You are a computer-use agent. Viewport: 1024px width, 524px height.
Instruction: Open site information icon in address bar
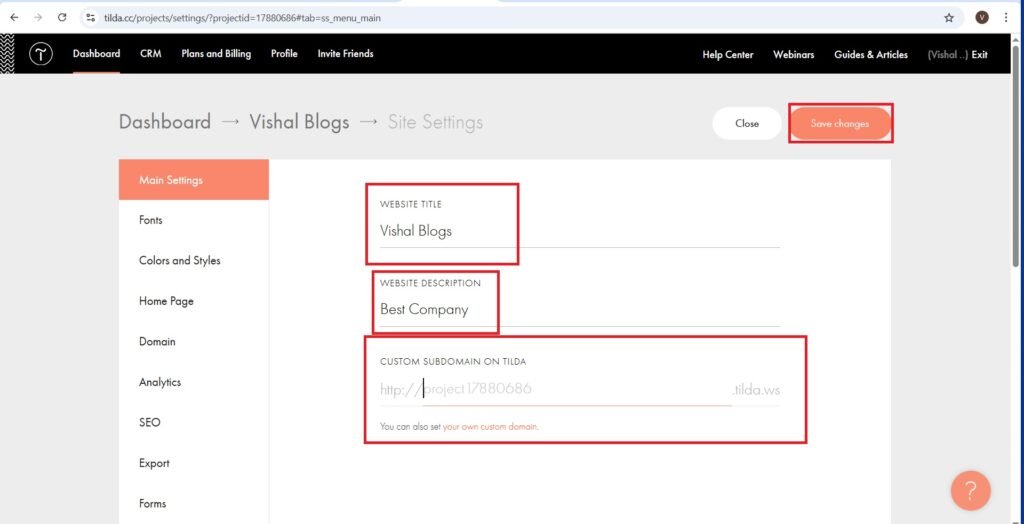click(91, 18)
